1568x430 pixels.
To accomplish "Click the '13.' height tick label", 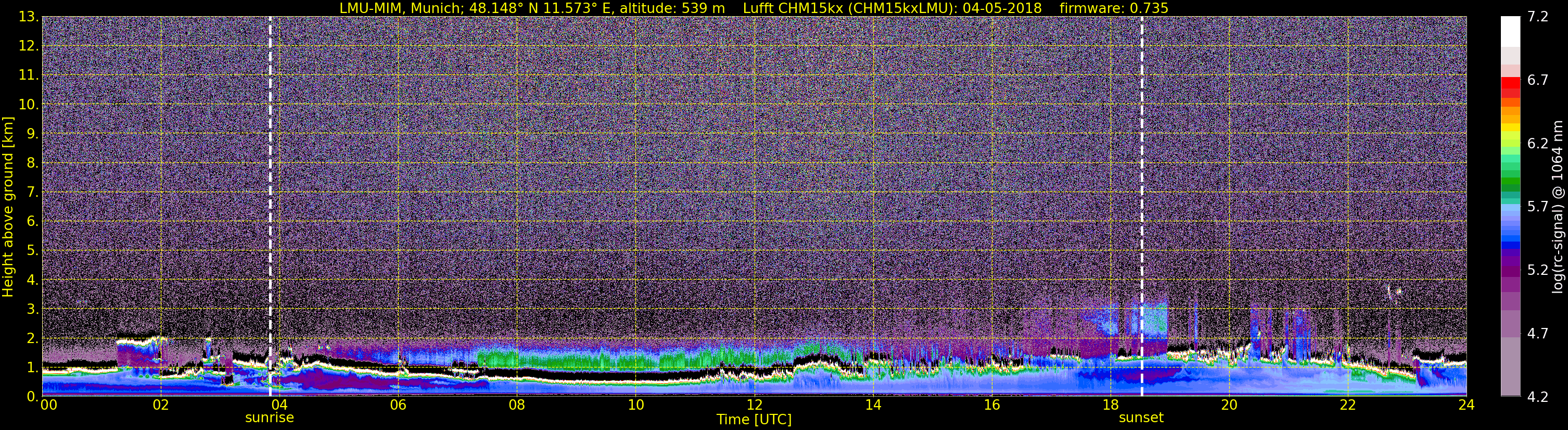I will click(x=29, y=17).
